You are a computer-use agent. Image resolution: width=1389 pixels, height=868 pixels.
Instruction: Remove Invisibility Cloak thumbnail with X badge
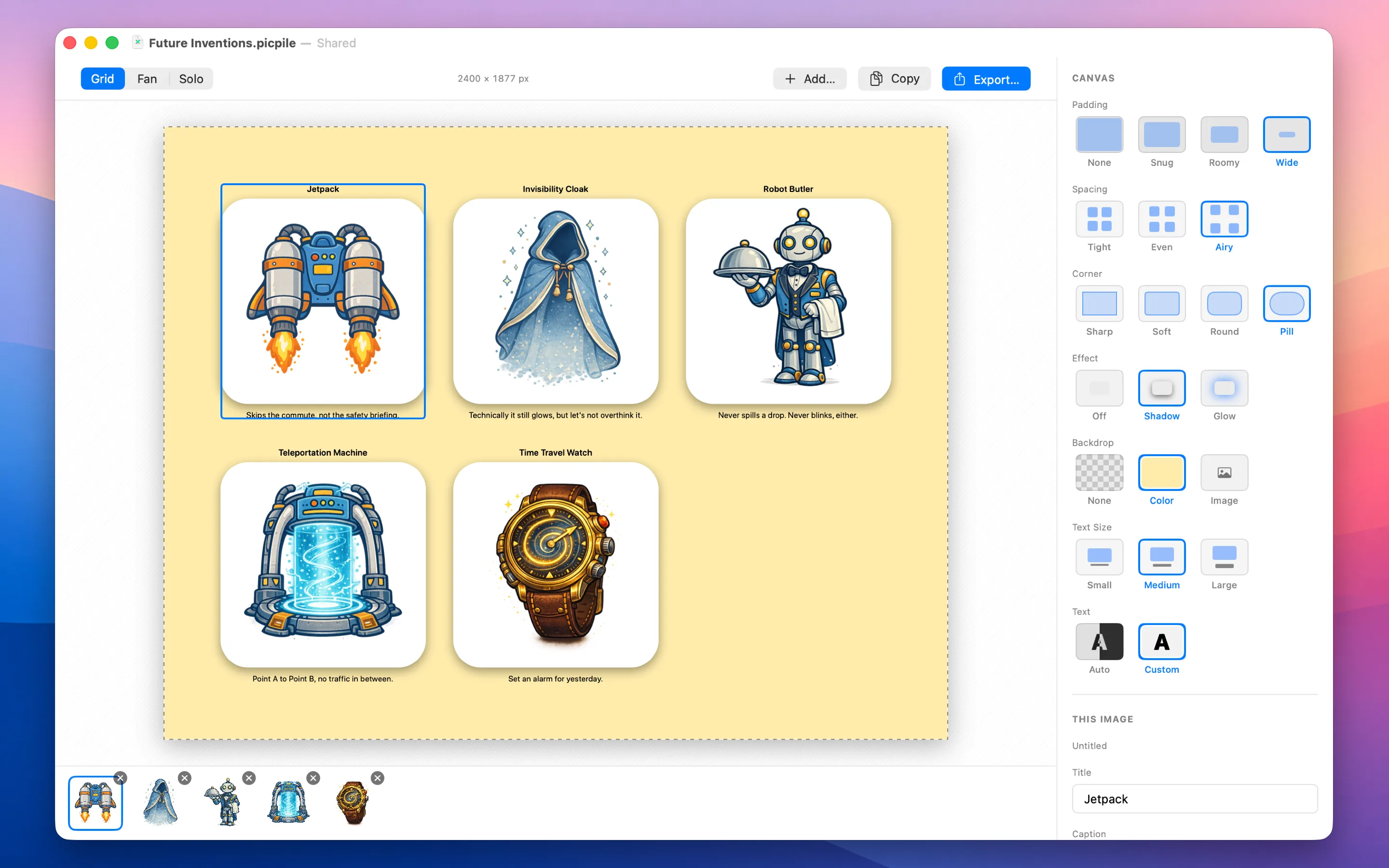pos(184,778)
